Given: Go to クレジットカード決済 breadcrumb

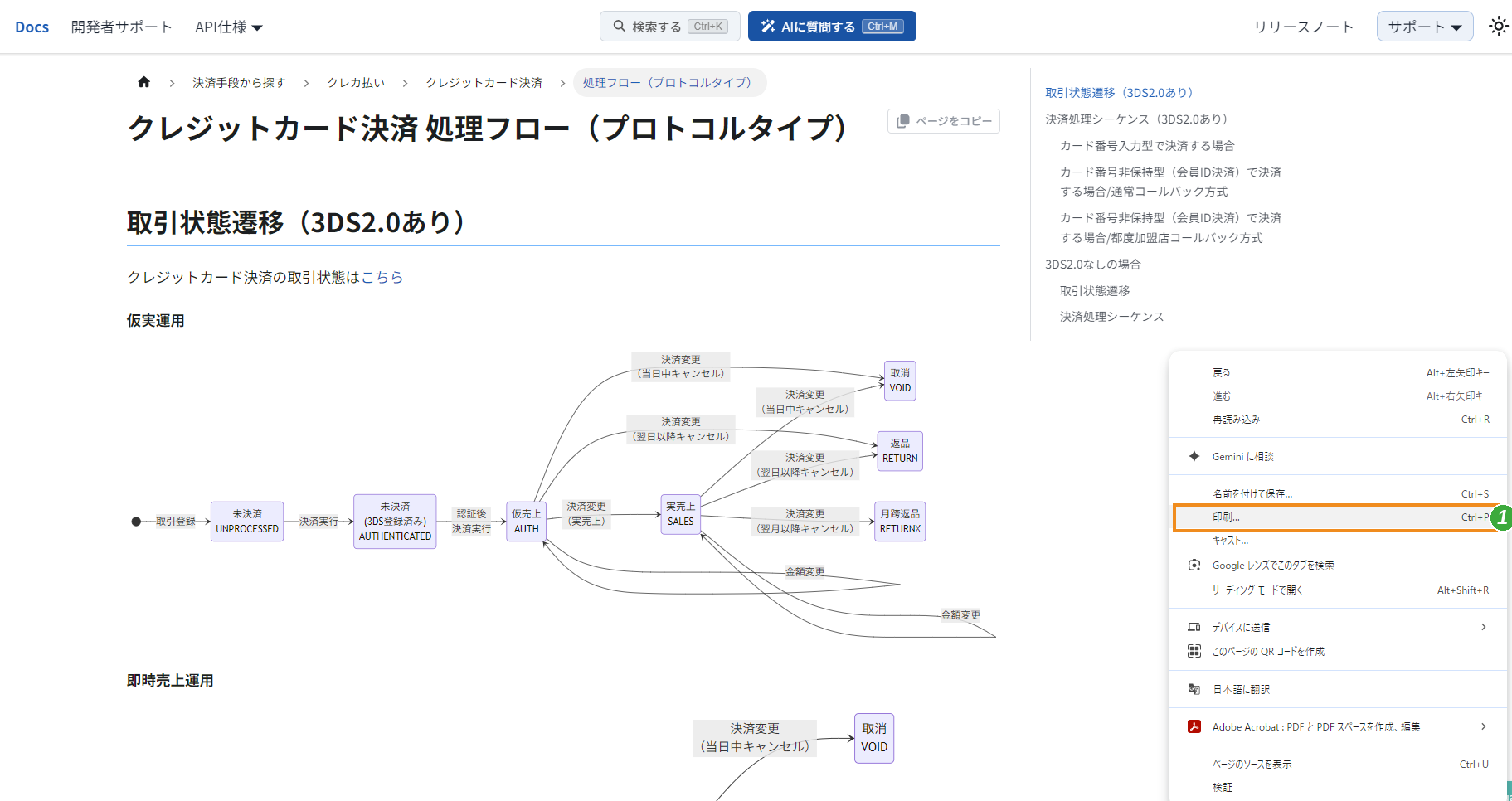Looking at the screenshot, I should click(x=484, y=83).
